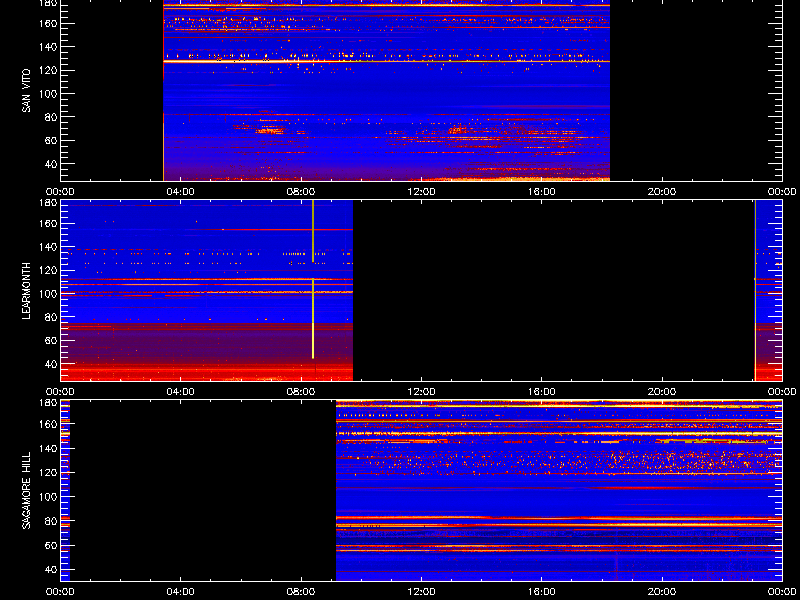Image resolution: width=800 pixels, height=600 pixels.
Task: Pick the 160 frequency label on Learmonth axis
Action: pyautogui.click(x=49, y=223)
